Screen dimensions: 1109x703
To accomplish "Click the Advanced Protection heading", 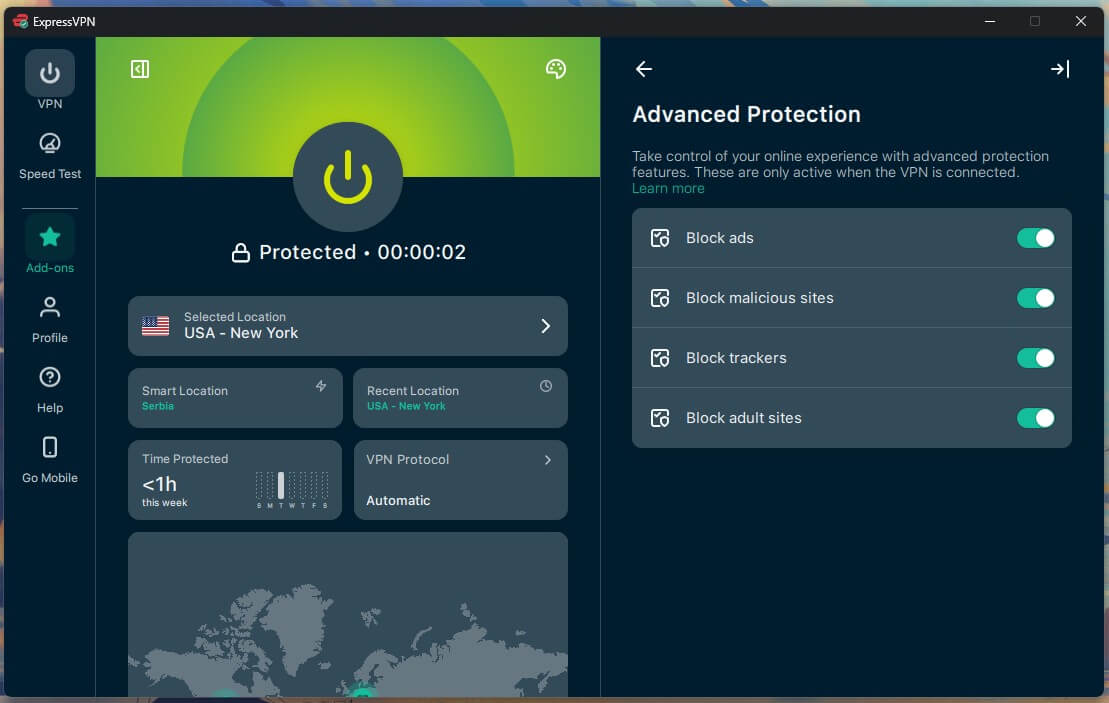I will [x=746, y=115].
